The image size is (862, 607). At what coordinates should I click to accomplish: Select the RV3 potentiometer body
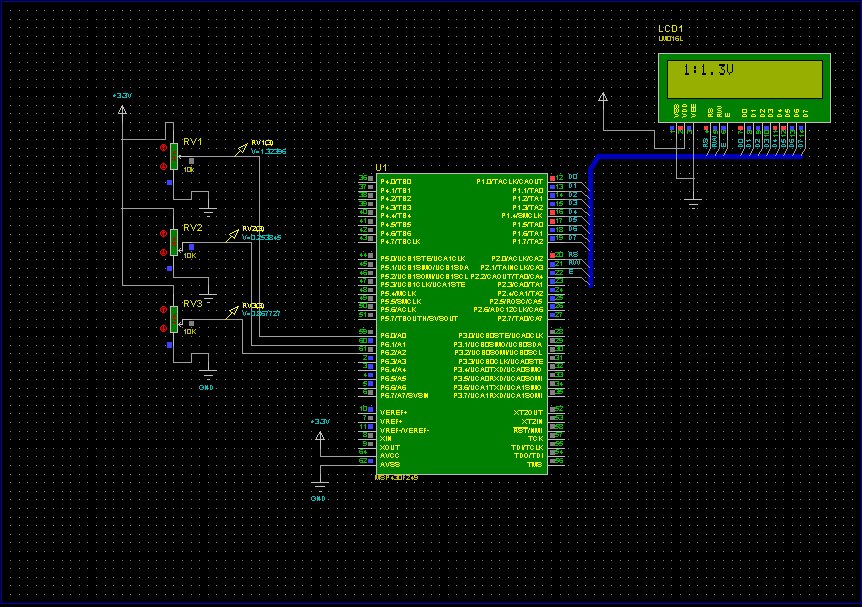[174, 319]
